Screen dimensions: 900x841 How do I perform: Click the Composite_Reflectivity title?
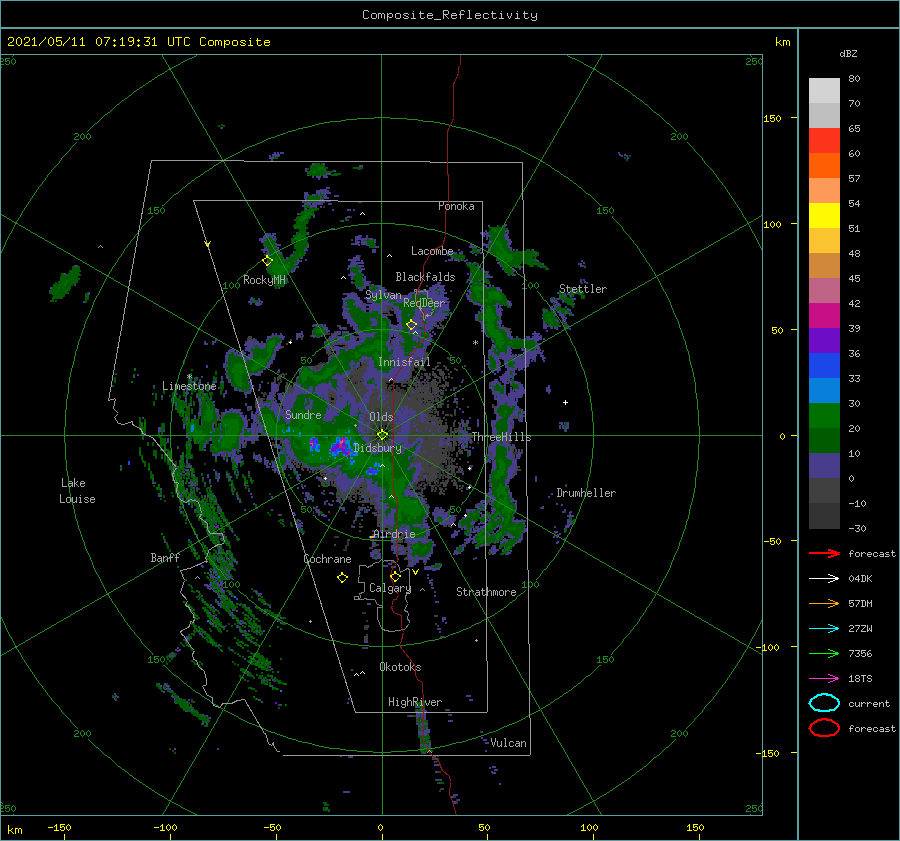coord(449,15)
